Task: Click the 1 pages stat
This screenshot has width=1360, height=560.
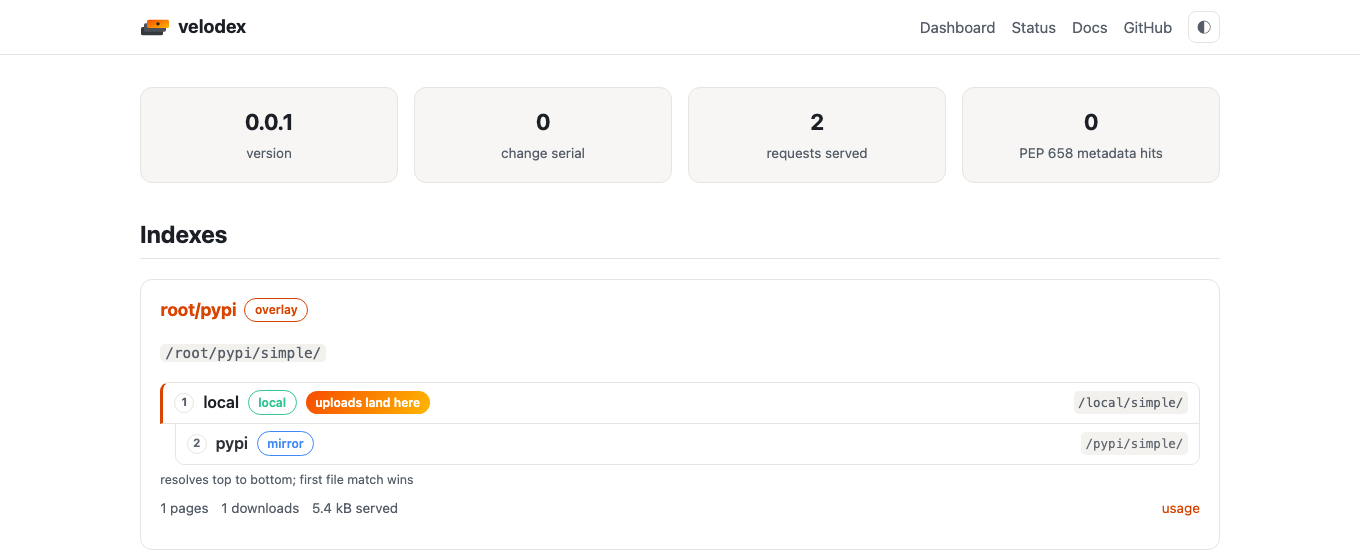Action: (x=184, y=508)
